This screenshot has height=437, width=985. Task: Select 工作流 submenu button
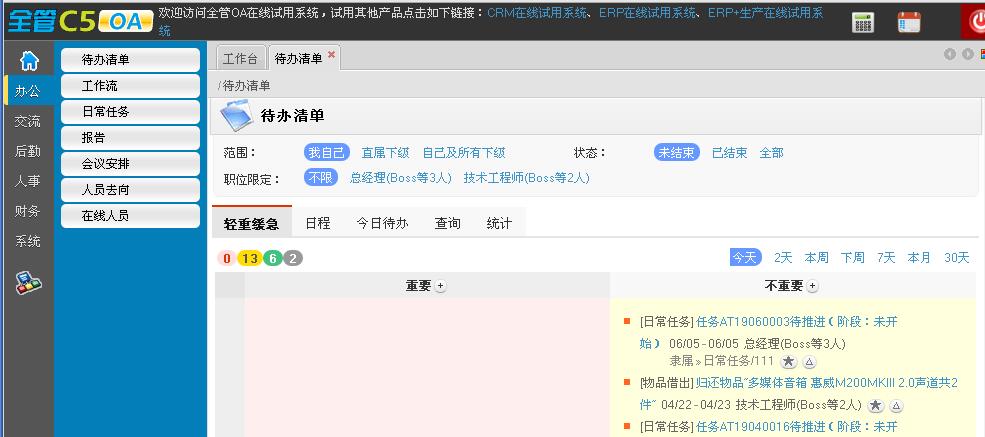coord(131,86)
